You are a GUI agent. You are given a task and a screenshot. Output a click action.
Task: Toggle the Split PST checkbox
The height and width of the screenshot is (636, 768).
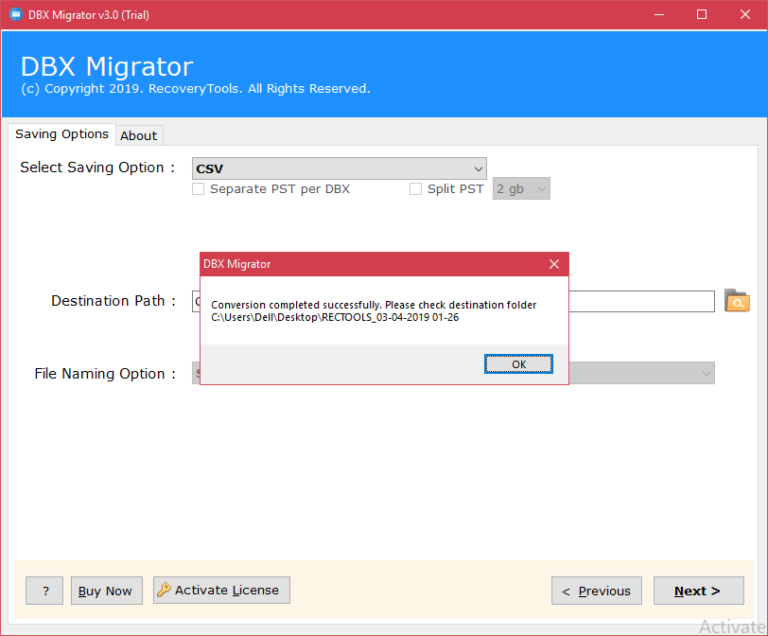pos(416,189)
